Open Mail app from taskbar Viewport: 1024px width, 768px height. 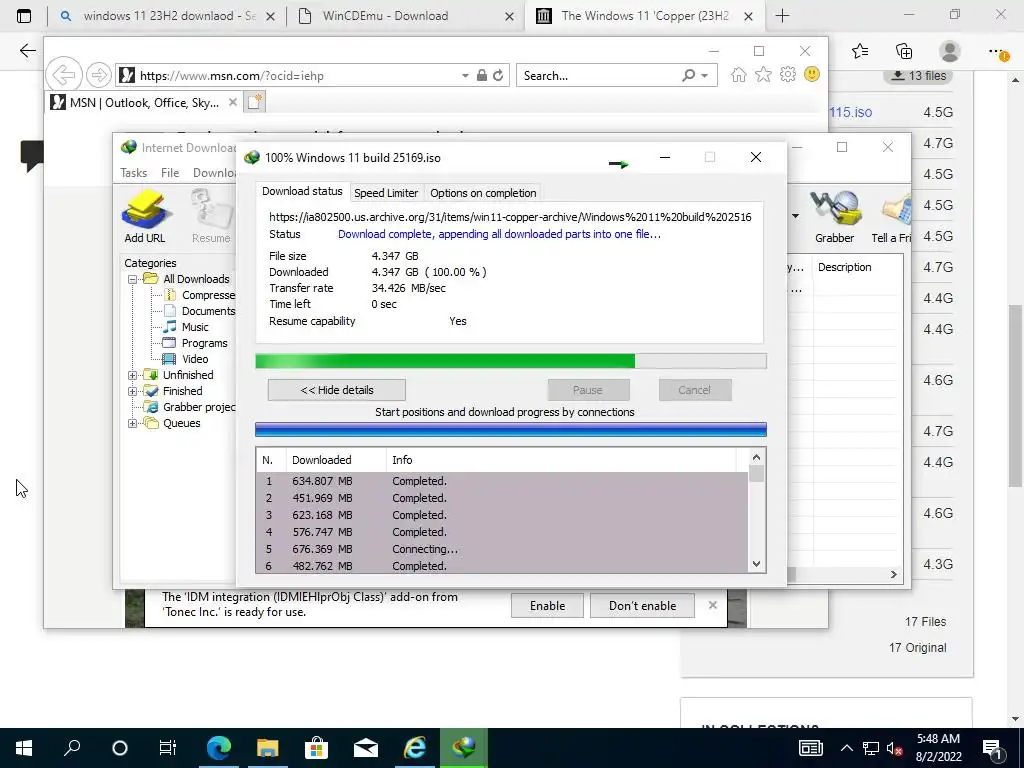366,748
